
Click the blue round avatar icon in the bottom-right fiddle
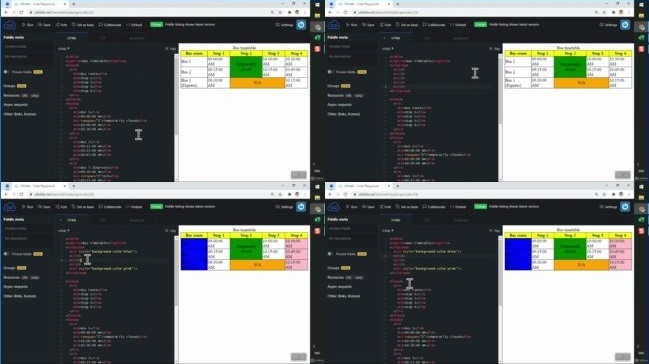[x=625, y=207]
